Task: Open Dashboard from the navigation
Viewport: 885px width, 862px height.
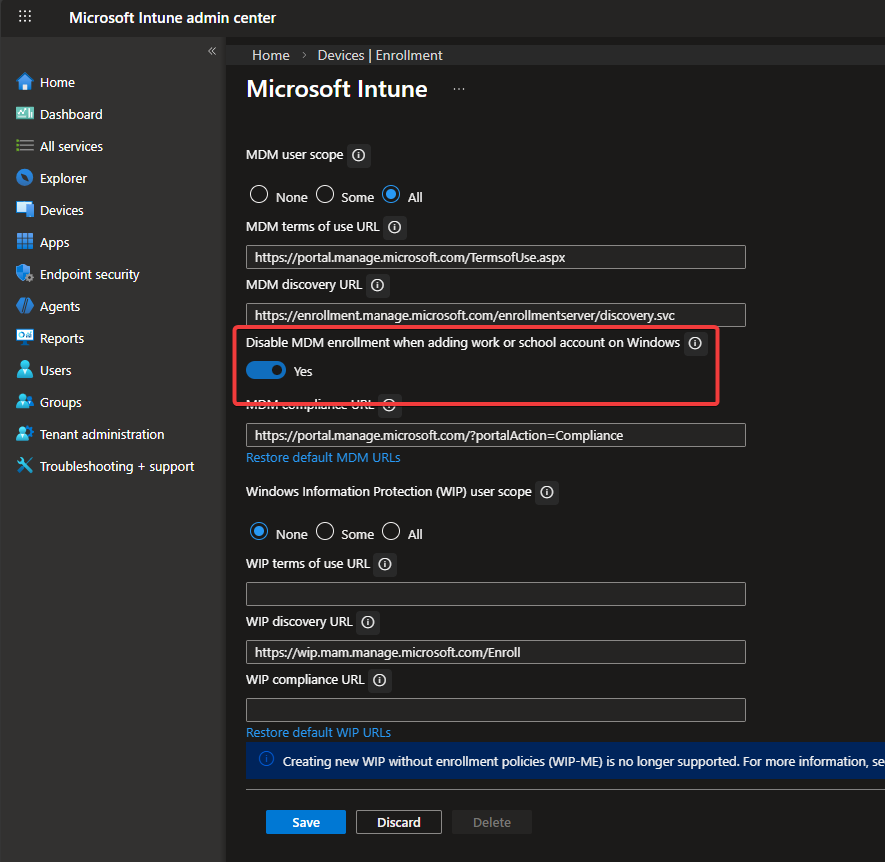Action: 71,115
